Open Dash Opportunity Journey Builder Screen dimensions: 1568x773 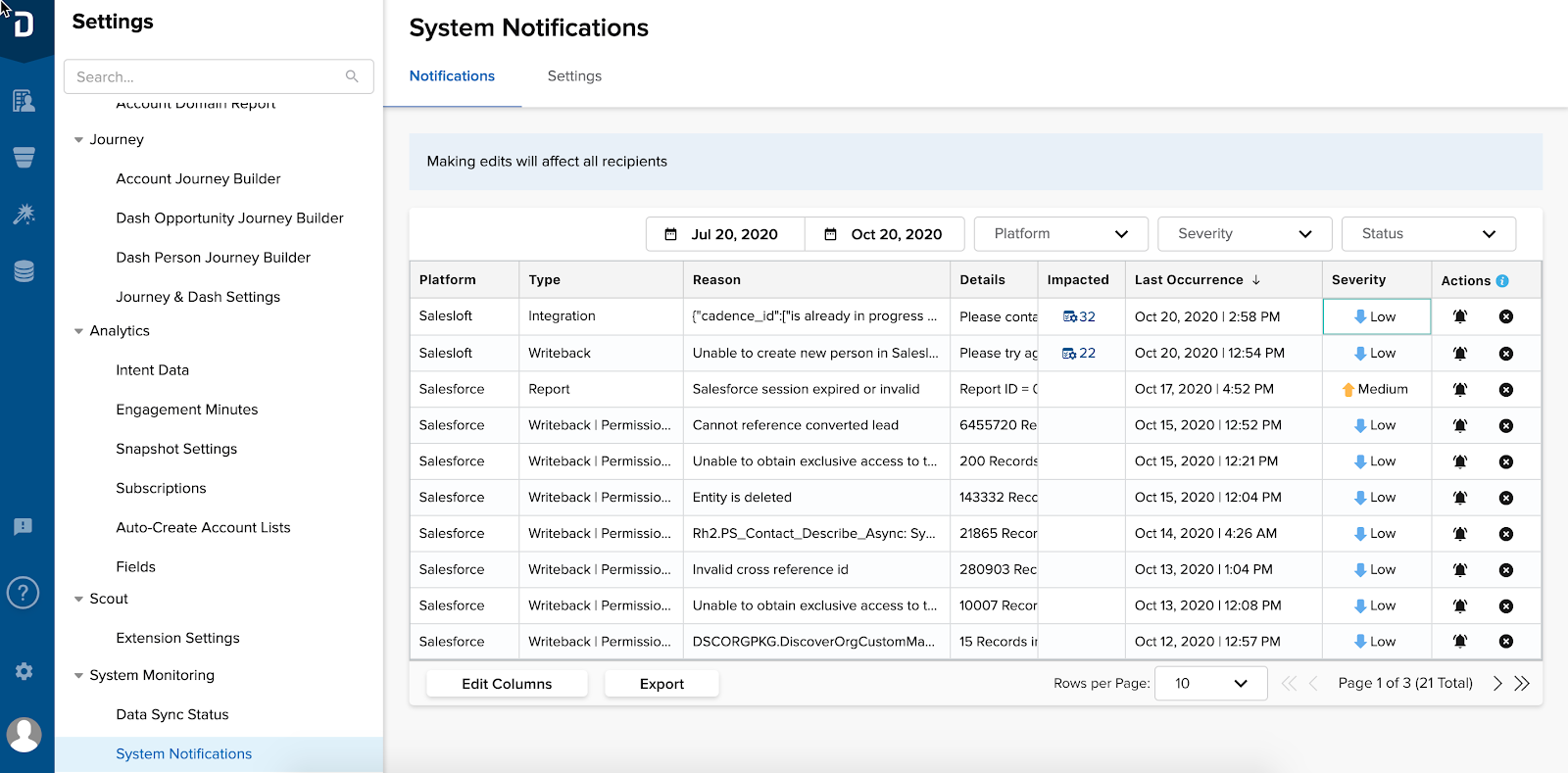(x=229, y=218)
